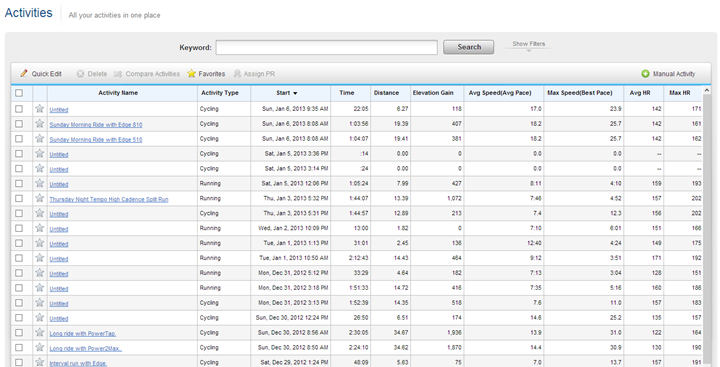Click green plus Manual Activity icon

point(646,73)
